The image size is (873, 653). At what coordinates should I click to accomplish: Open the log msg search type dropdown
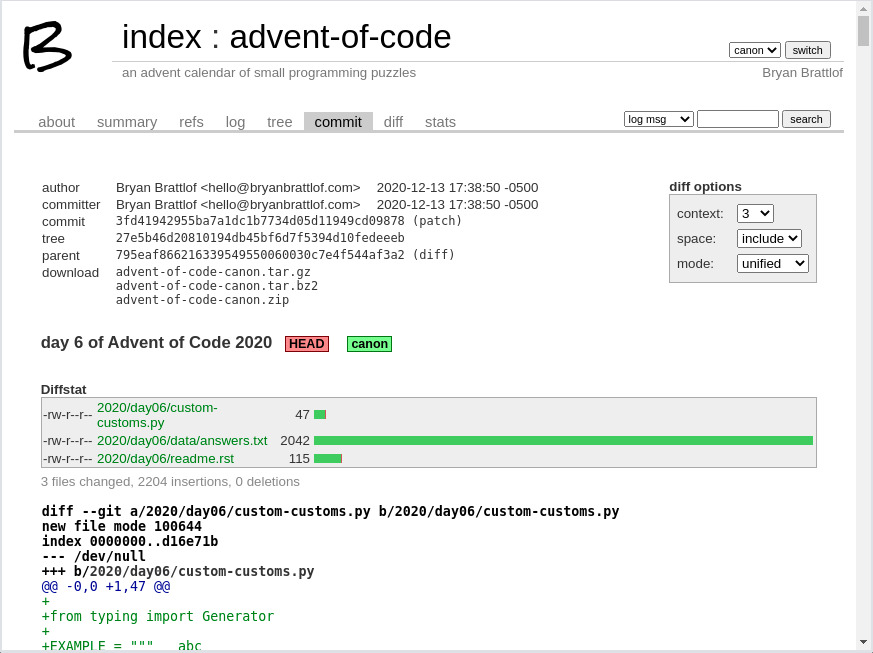click(658, 118)
